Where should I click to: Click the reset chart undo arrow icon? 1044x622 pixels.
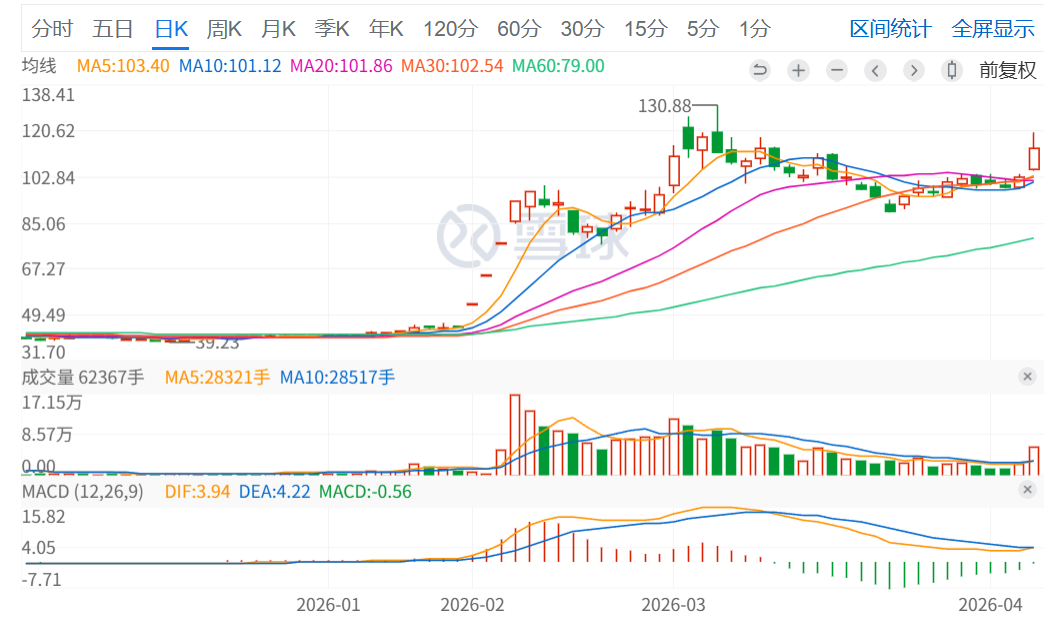[760, 70]
